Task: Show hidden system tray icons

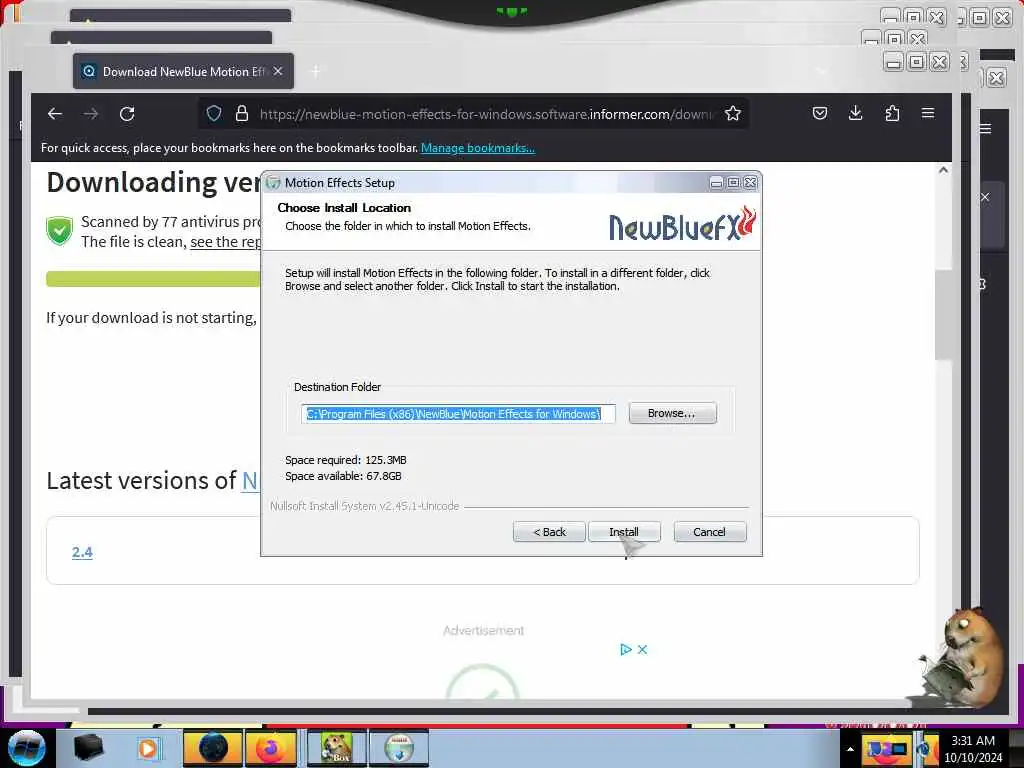Action: [850, 749]
